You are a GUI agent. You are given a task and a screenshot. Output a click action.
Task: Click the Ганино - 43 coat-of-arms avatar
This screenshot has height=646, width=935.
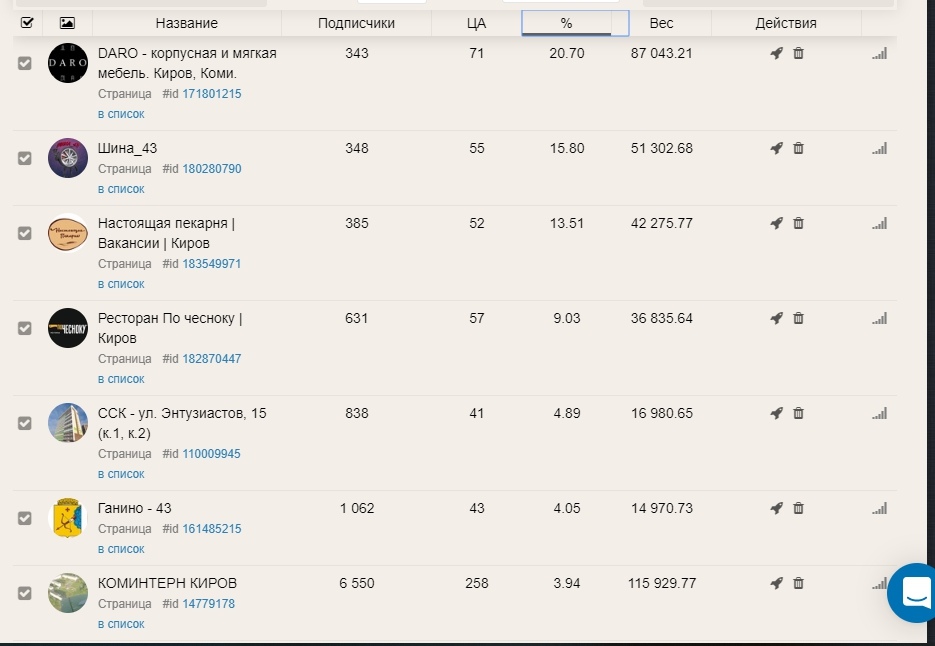point(68,518)
